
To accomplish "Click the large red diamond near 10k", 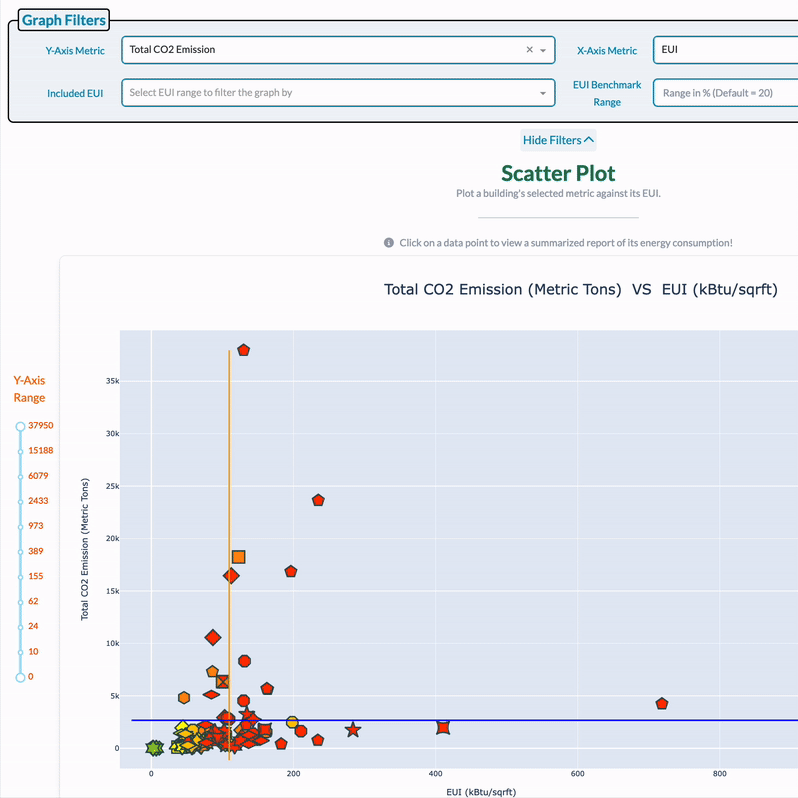I will (212, 637).
